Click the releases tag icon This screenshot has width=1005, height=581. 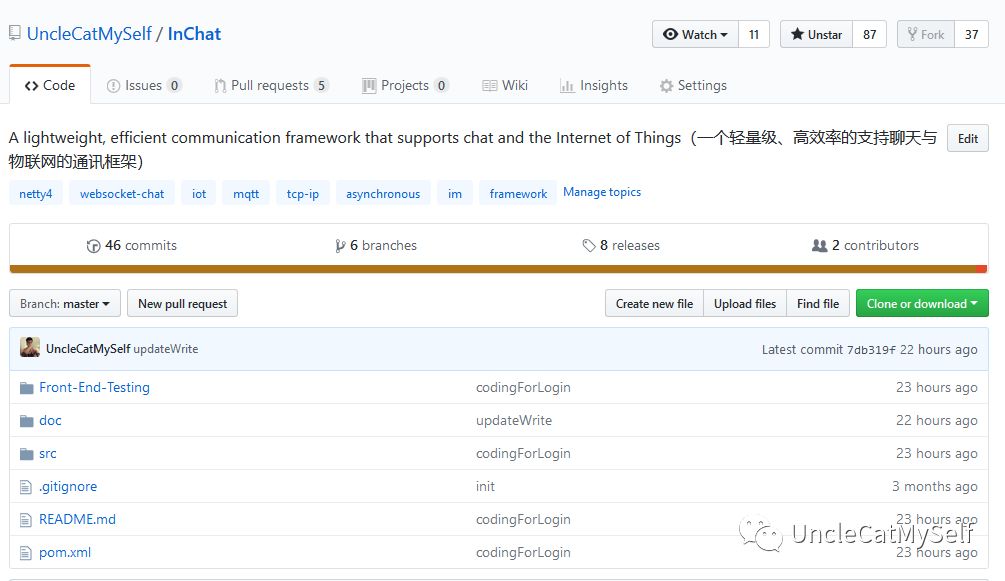[589, 246]
